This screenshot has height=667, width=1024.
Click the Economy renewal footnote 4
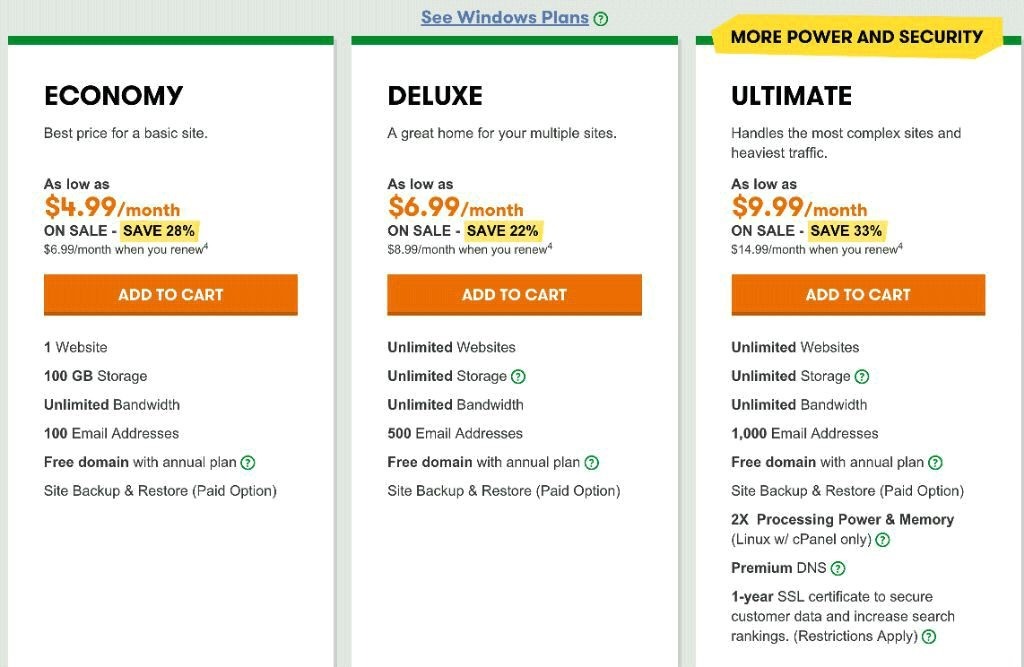[x=206, y=246]
